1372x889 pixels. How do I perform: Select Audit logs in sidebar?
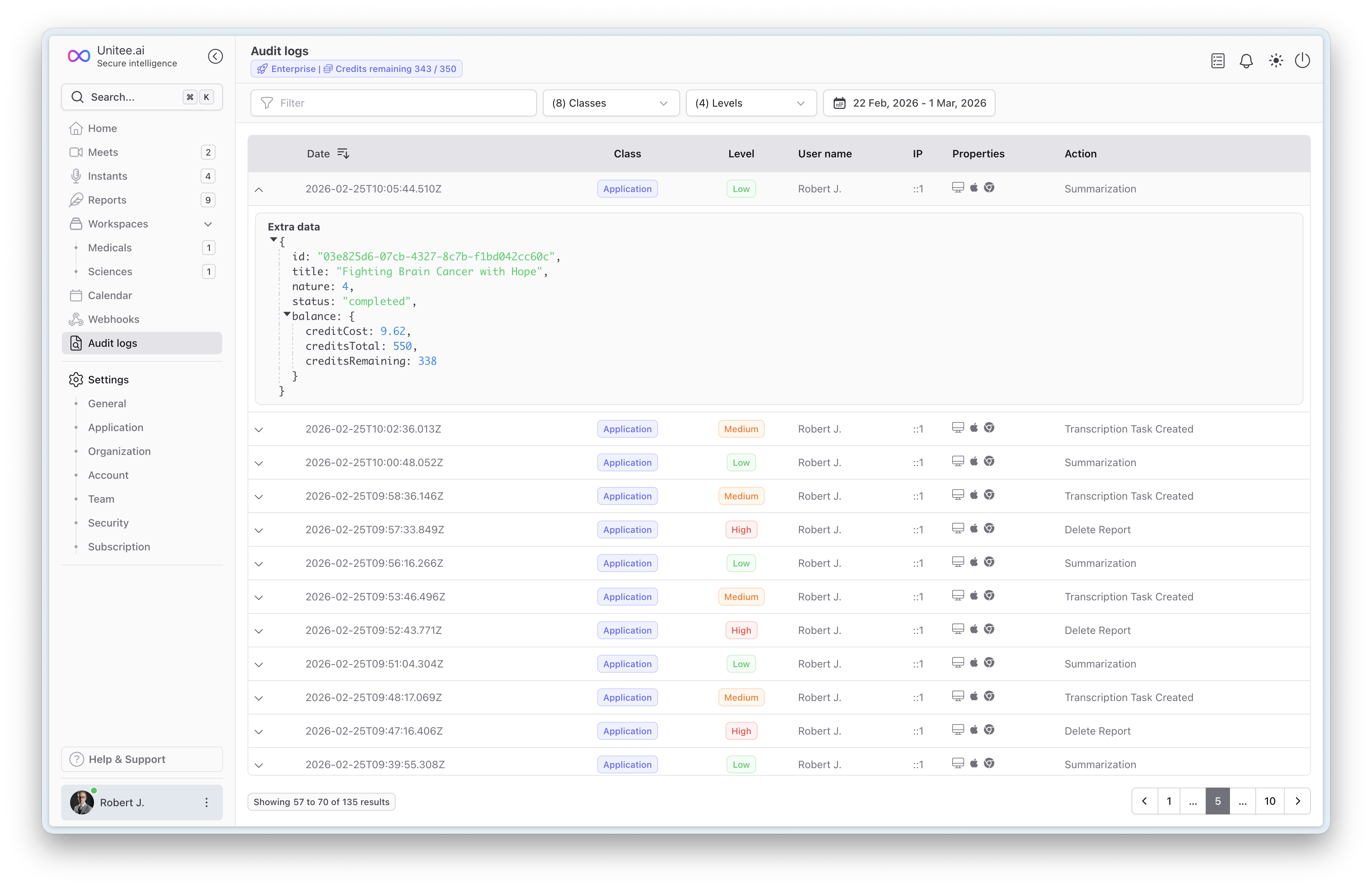click(x=142, y=343)
